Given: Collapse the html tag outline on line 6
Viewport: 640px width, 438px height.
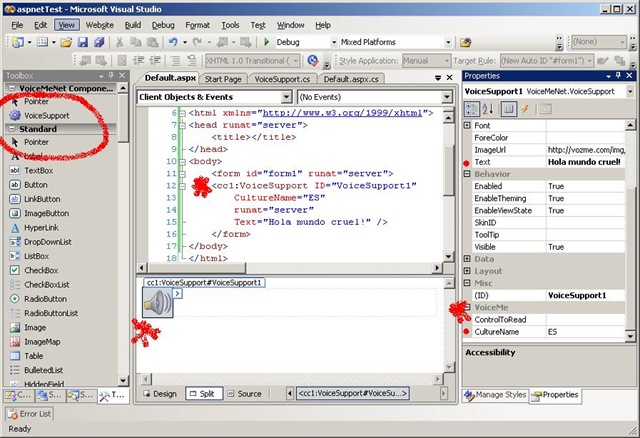Looking at the screenshot, I should [182, 113].
